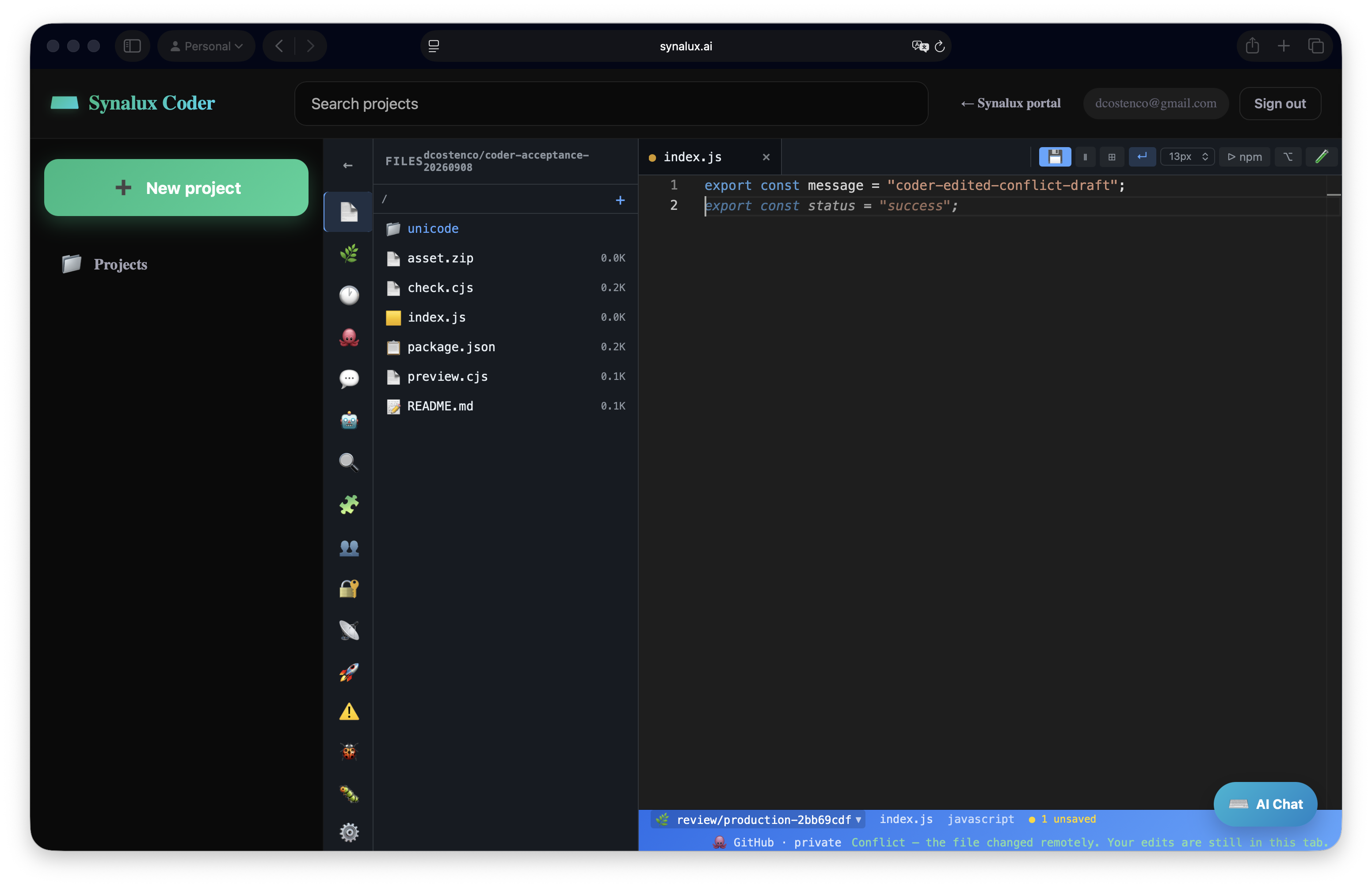Open the AI Chat floating button

1265,804
